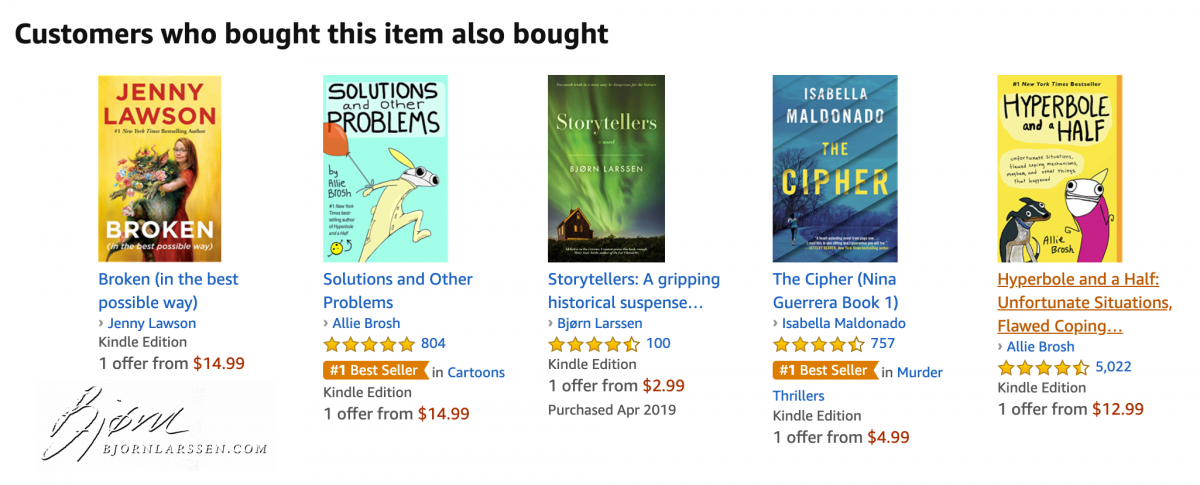Open the 5,022 reviews count link
The width and height of the screenshot is (1200, 485).
[x=1113, y=367]
